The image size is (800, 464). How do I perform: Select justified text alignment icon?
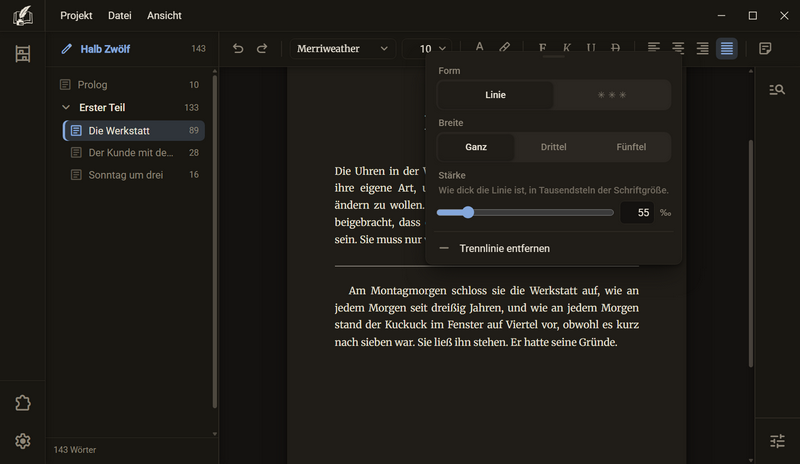[727, 48]
